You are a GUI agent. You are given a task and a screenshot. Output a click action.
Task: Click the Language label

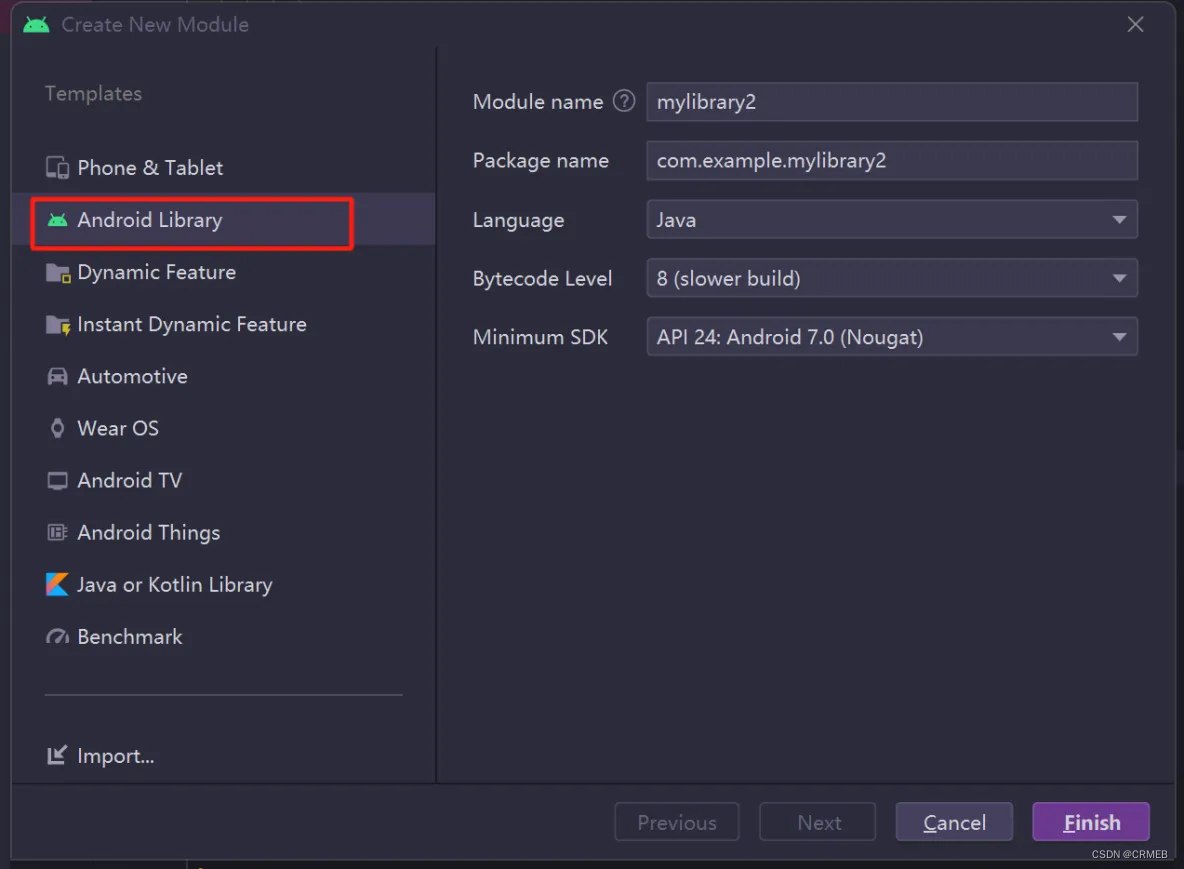click(518, 220)
